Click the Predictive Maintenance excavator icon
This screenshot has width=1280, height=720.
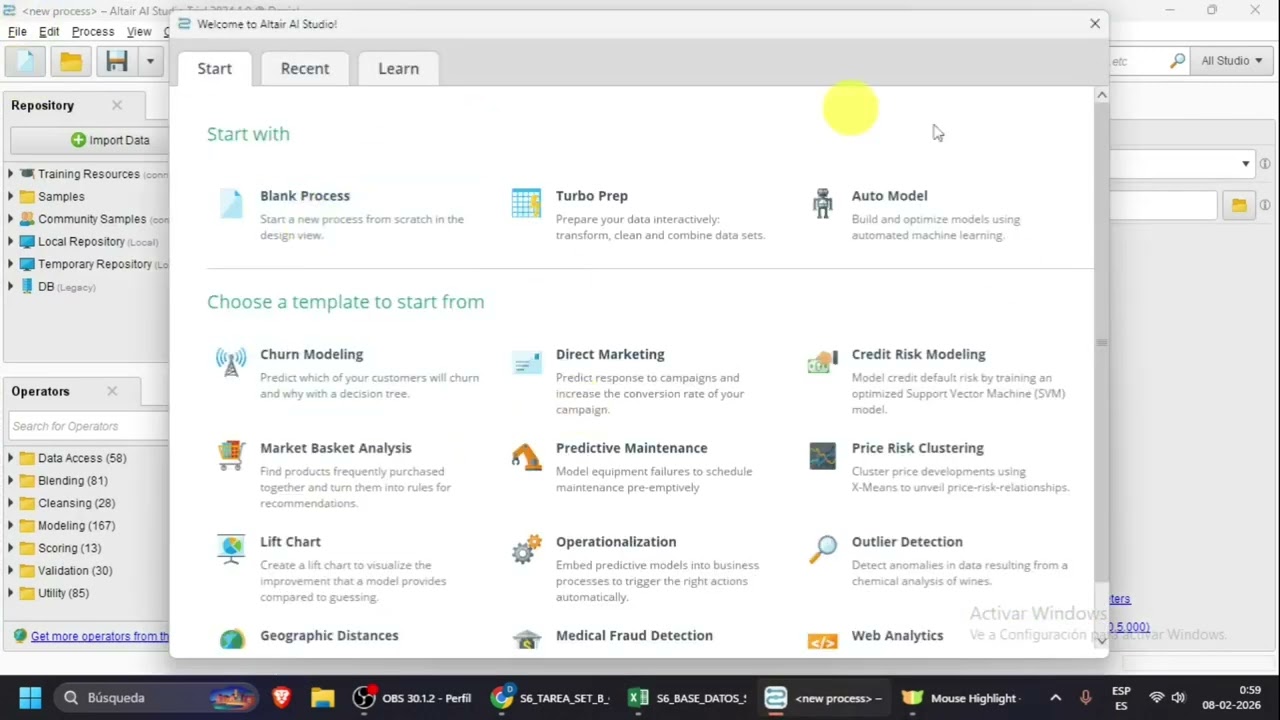click(526, 456)
